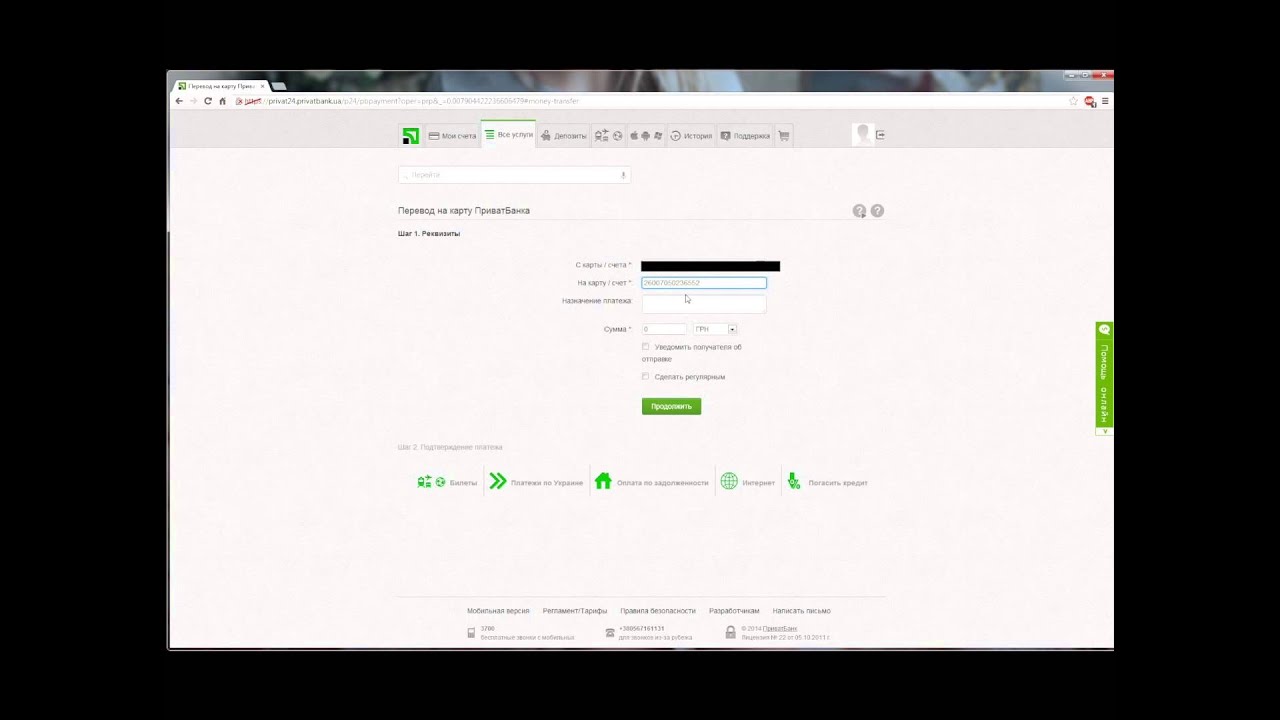Click the microphone icon in search field
1280x720 pixels.
[623, 175]
